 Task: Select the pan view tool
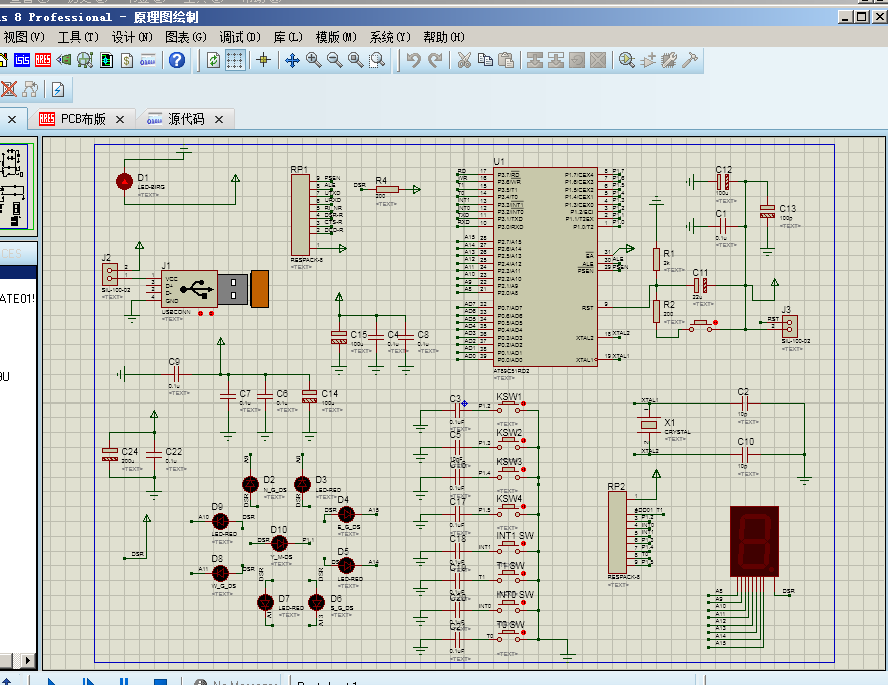(x=292, y=60)
